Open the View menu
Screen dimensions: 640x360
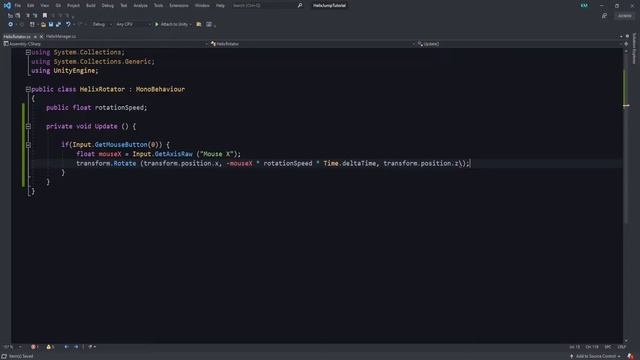(x=44, y=6)
